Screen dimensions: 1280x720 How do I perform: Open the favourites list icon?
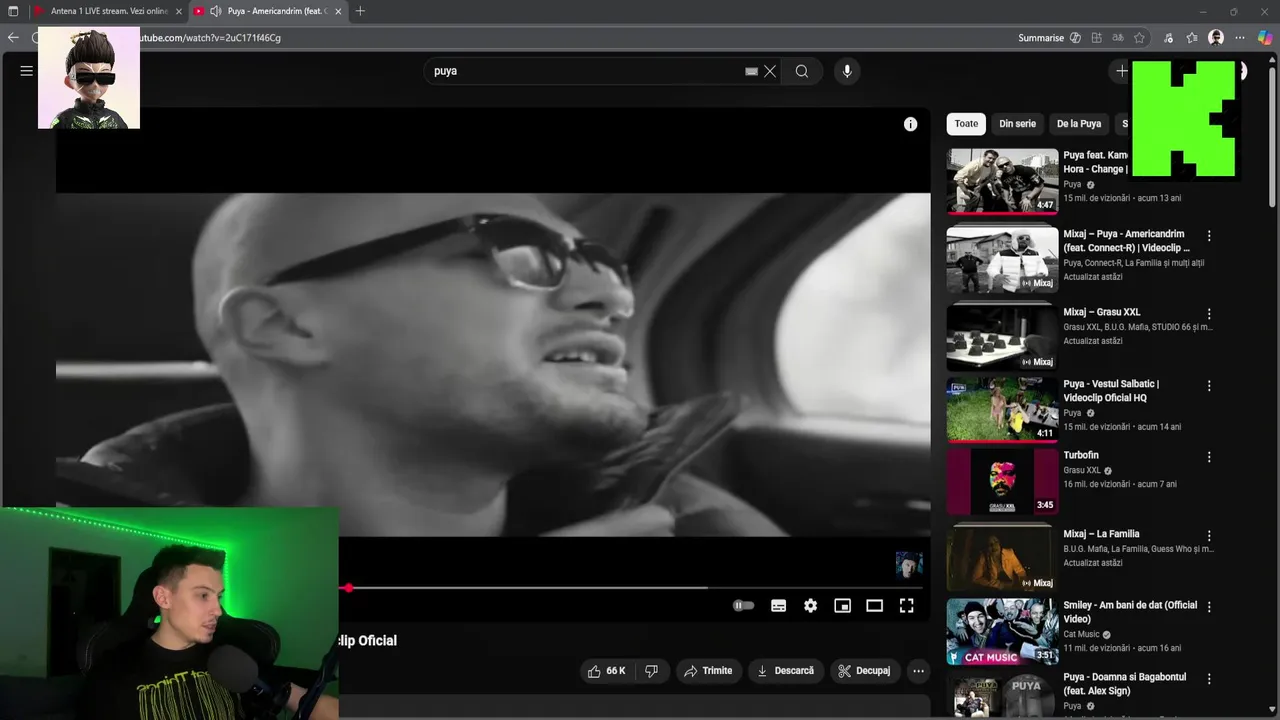(1192, 38)
